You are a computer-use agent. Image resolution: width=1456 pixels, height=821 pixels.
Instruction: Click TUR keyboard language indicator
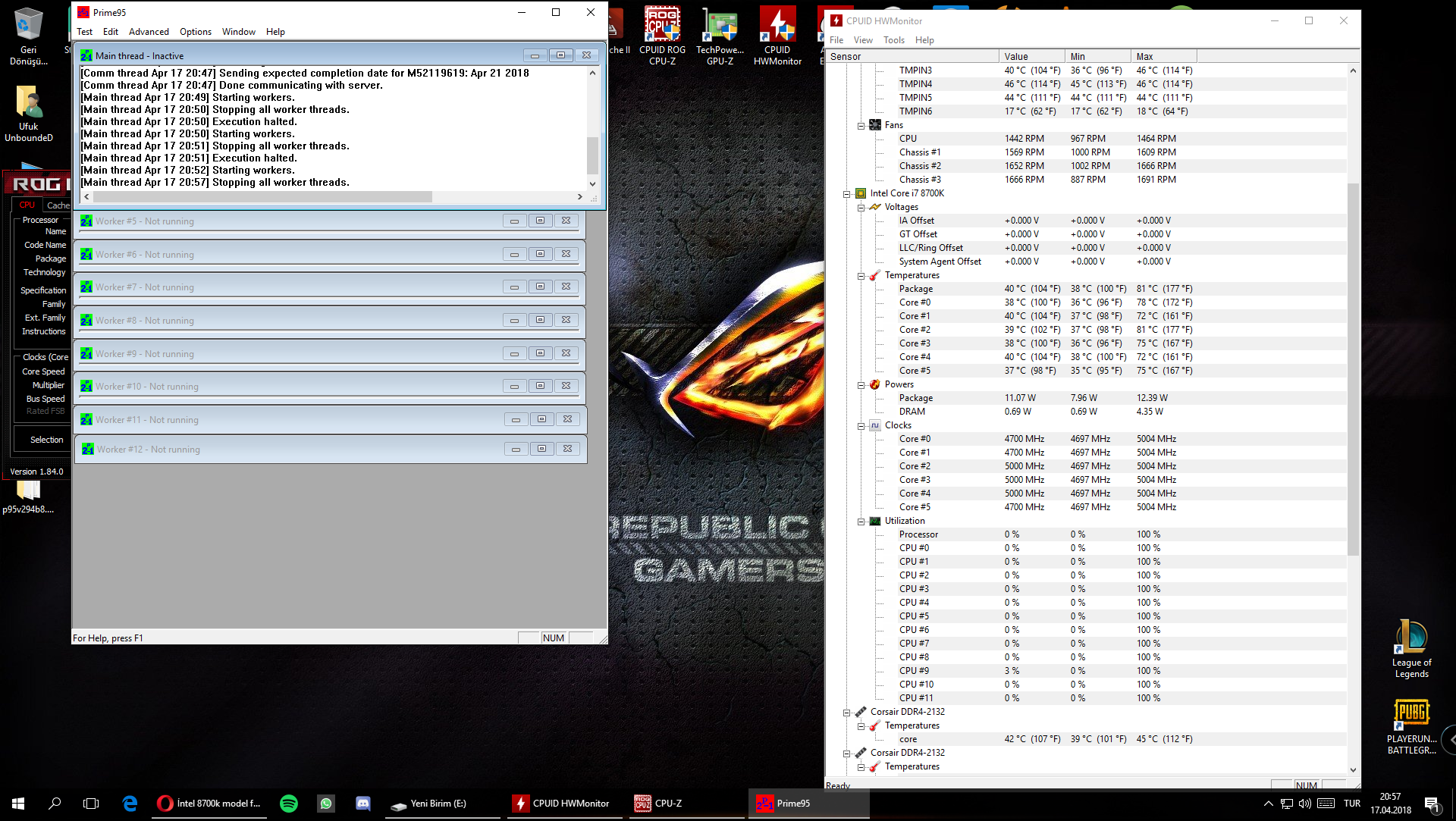pyautogui.click(x=1352, y=804)
